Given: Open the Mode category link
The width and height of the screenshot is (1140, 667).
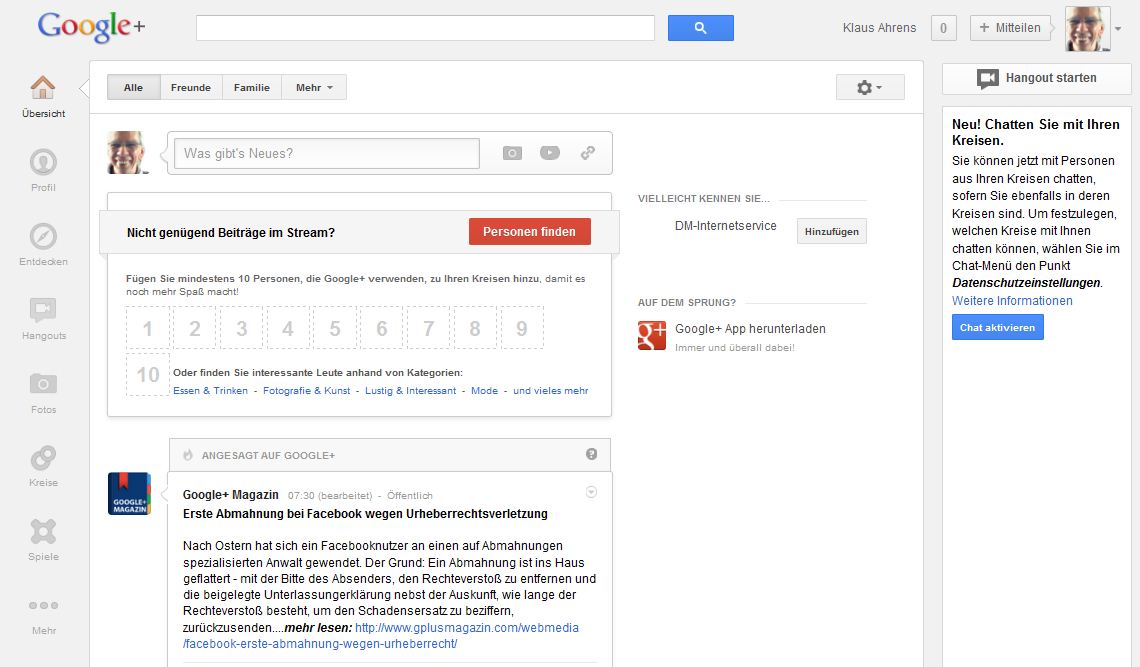Looking at the screenshot, I should pyautogui.click(x=484, y=391).
